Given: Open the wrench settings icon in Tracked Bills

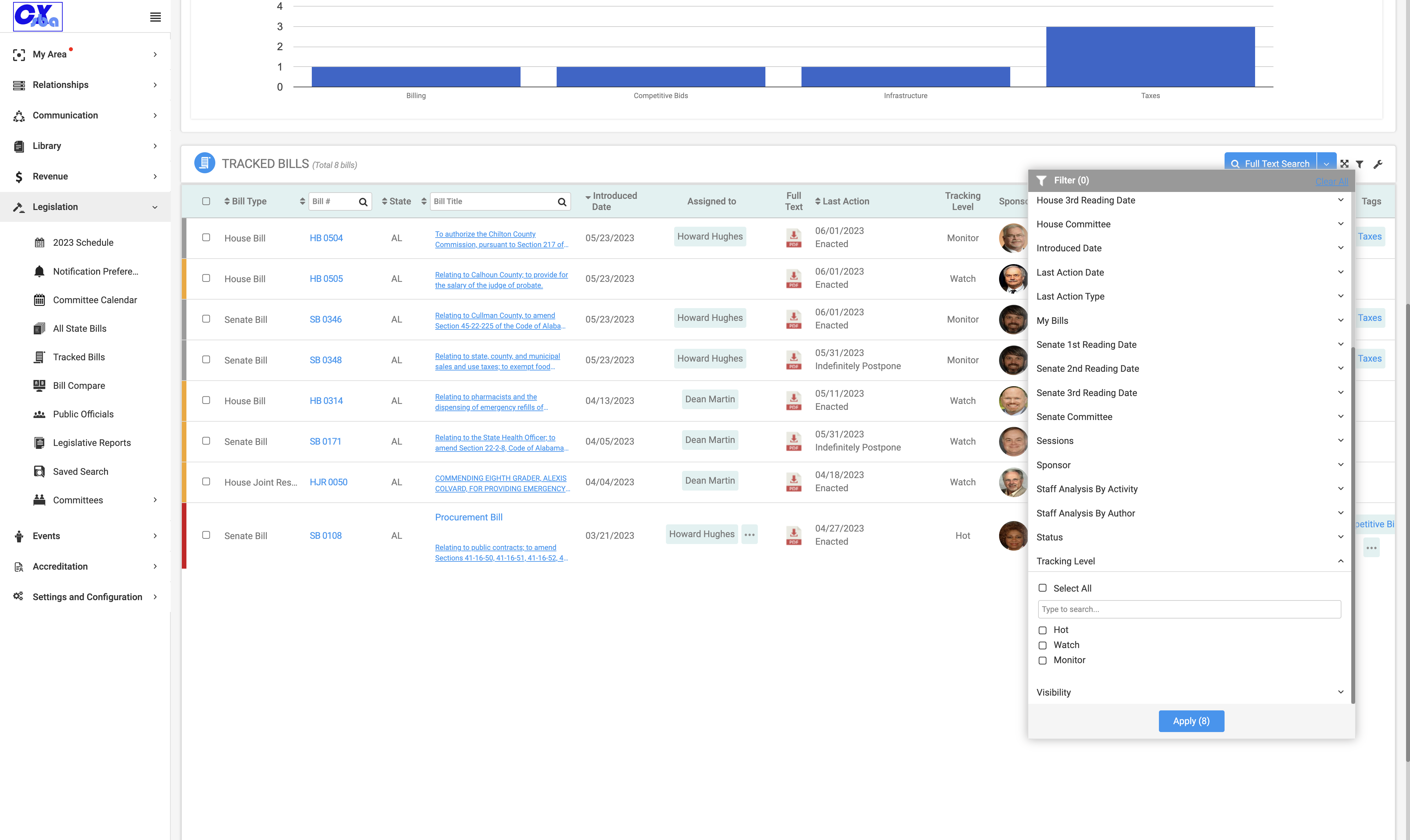Looking at the screenshot, I should coord(1378,164).
